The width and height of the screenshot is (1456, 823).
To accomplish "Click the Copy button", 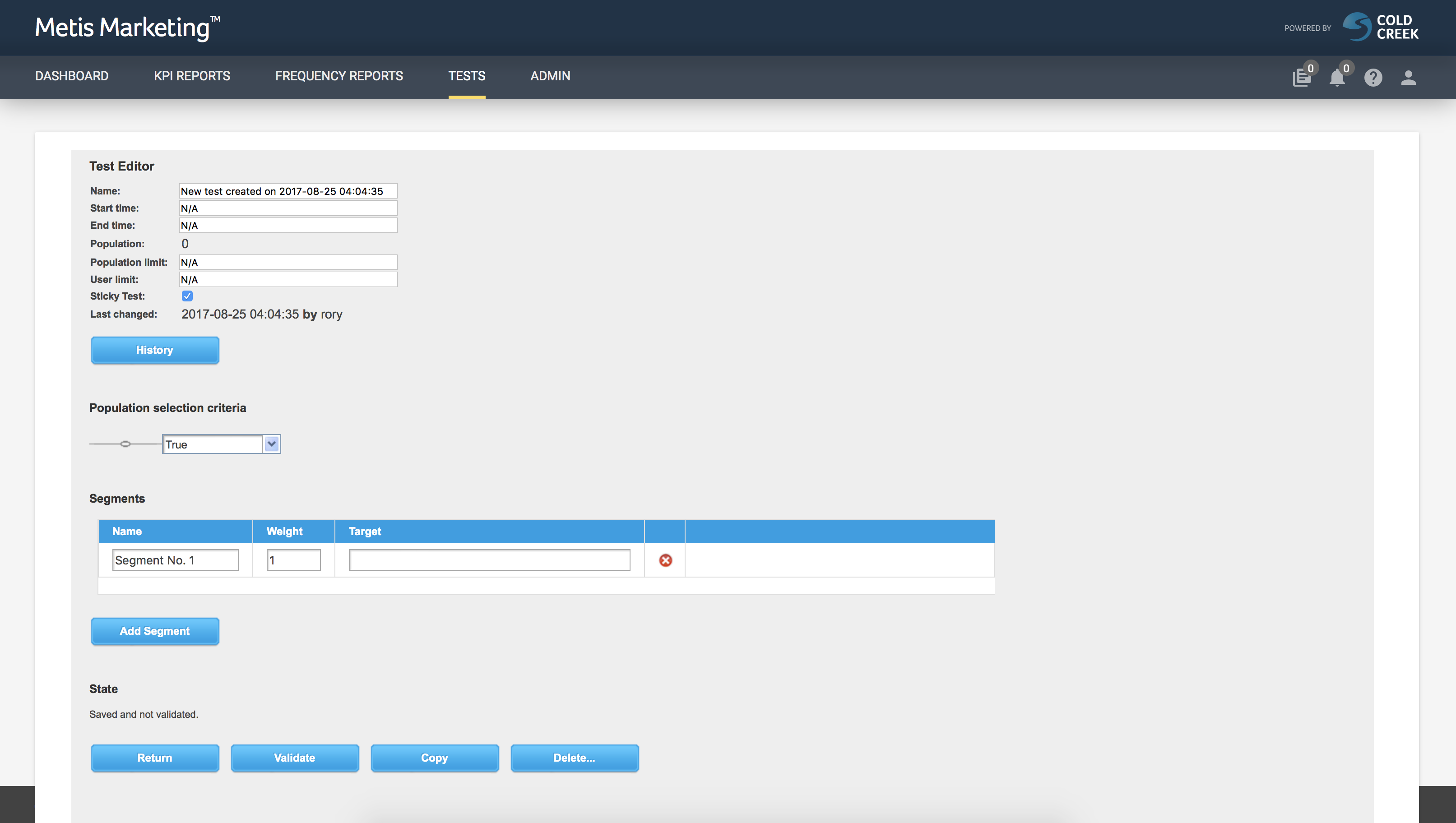I will click(x=435, y=758).
